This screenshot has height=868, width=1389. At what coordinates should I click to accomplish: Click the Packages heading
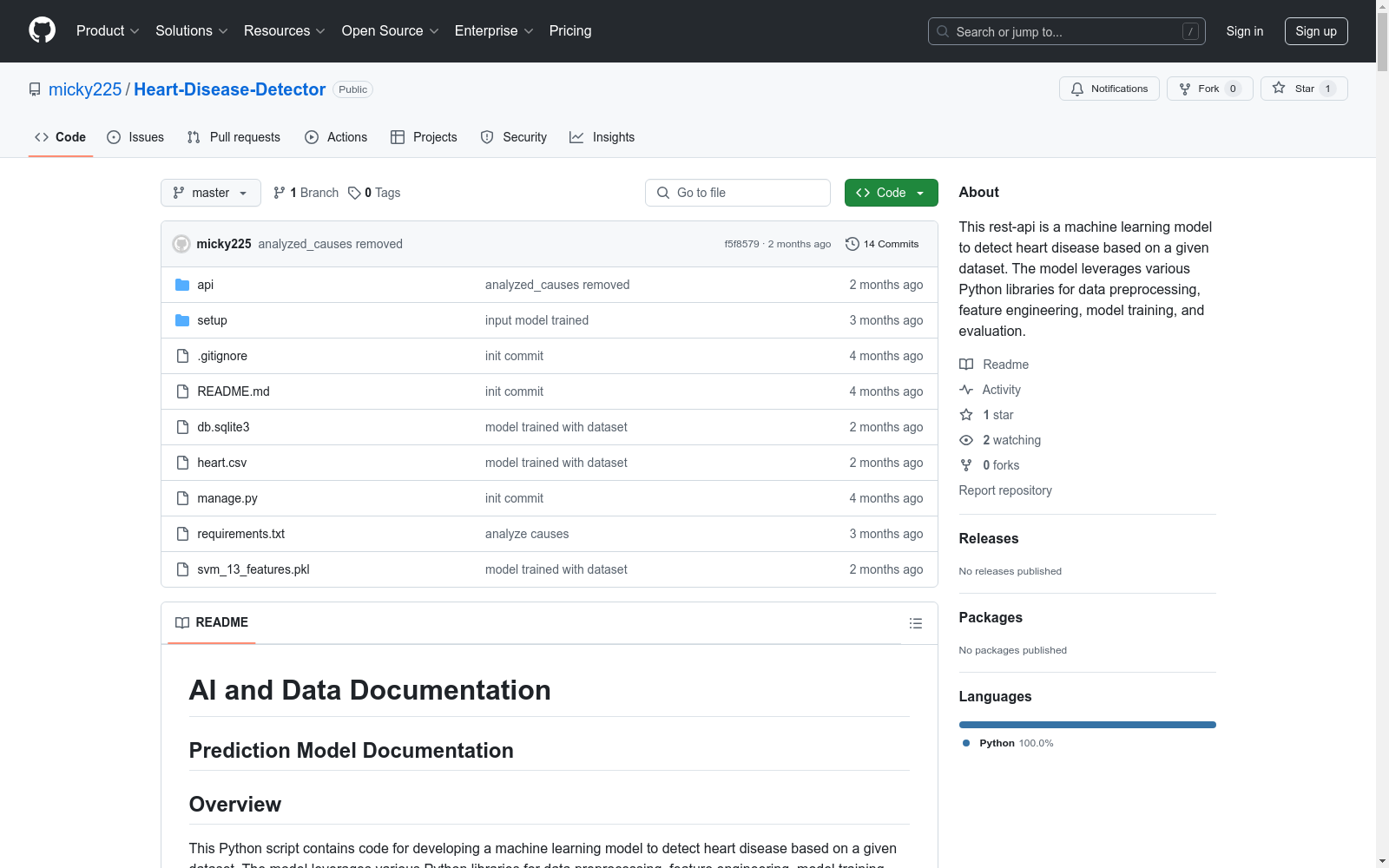tap(991, 617)
